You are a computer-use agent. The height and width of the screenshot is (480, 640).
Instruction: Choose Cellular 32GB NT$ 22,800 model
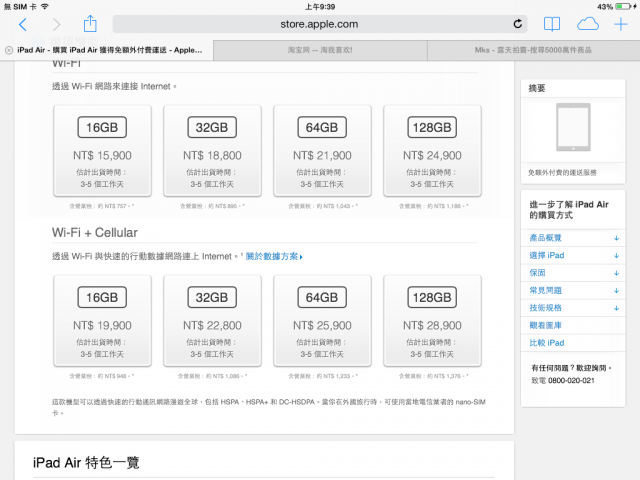tap(212, 320)
